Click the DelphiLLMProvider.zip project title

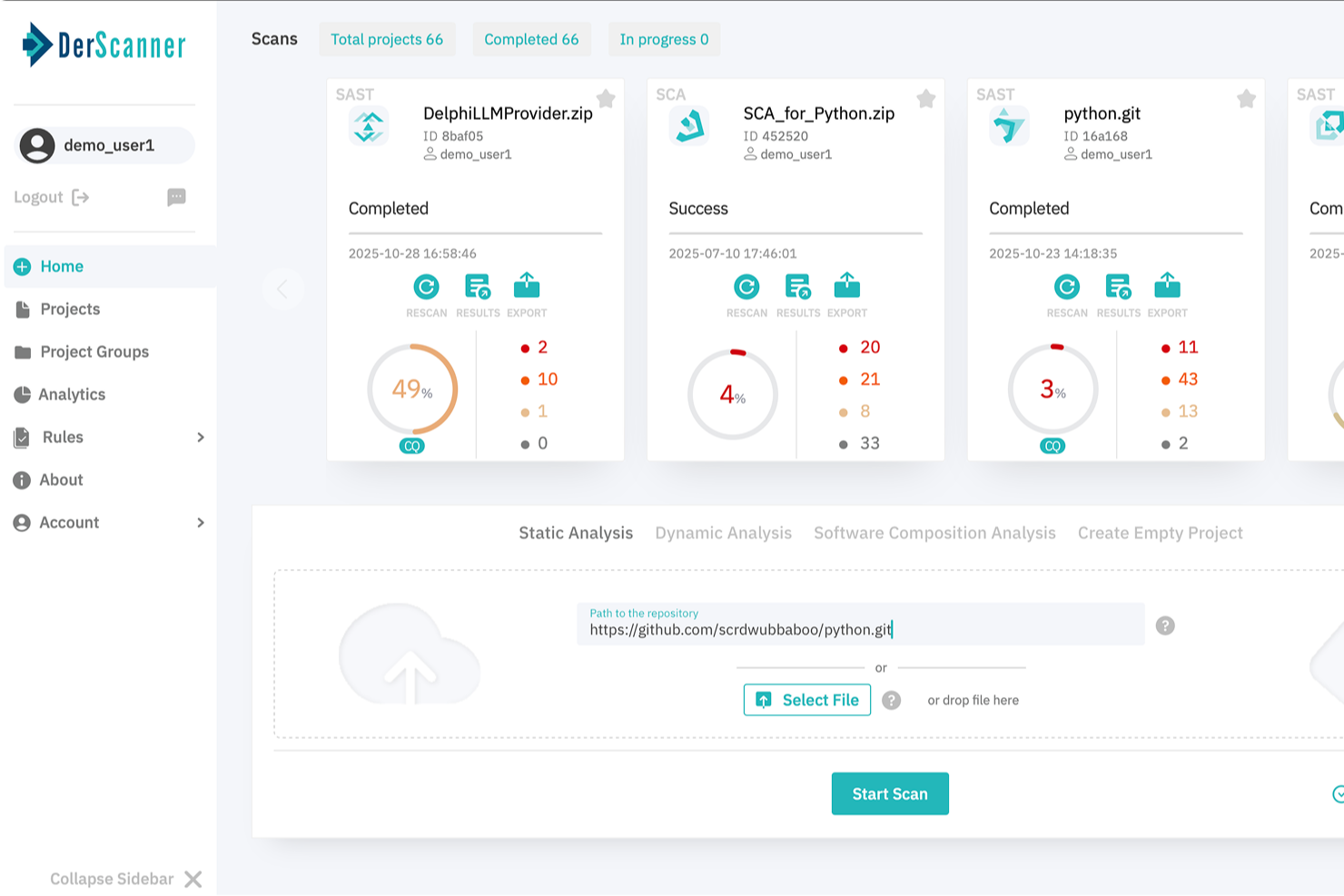pyautogui.click(x=508, y=113)
